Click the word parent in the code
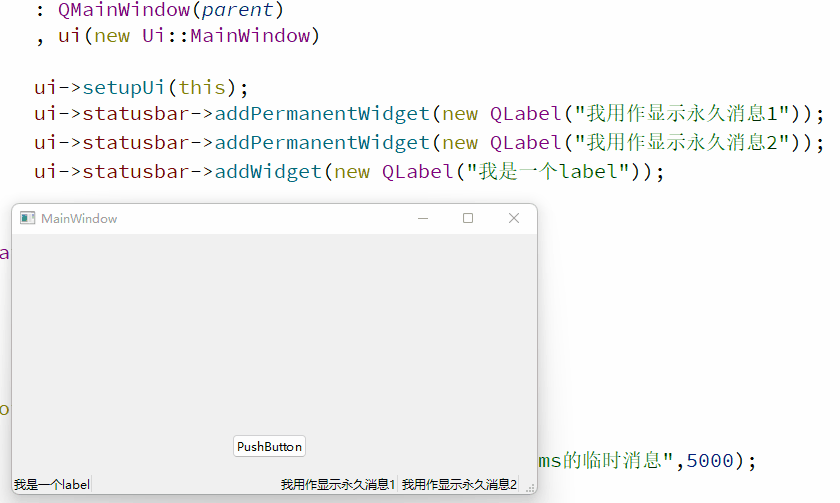 237,10
